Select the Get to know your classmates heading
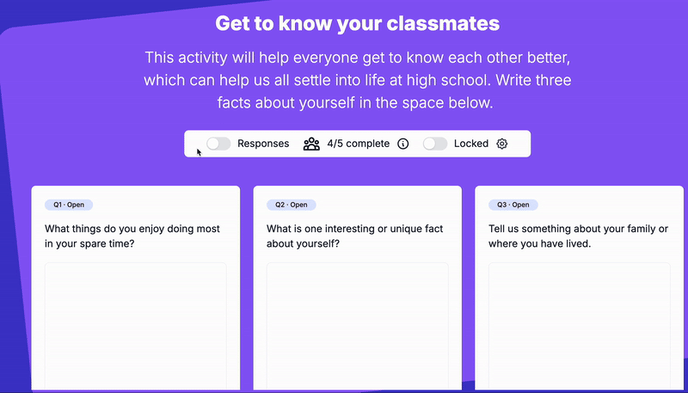 click(x=358, y=24)
